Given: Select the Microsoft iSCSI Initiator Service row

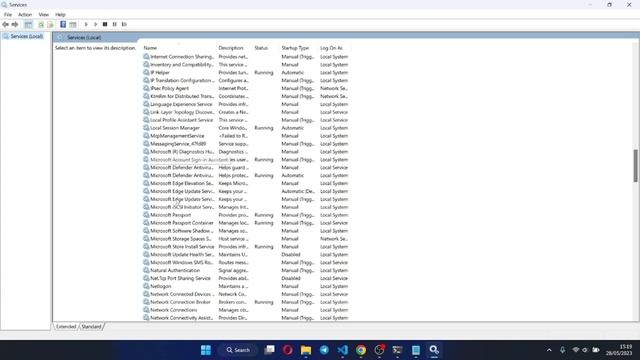Looking at the screenshot, I should point(246,207).
